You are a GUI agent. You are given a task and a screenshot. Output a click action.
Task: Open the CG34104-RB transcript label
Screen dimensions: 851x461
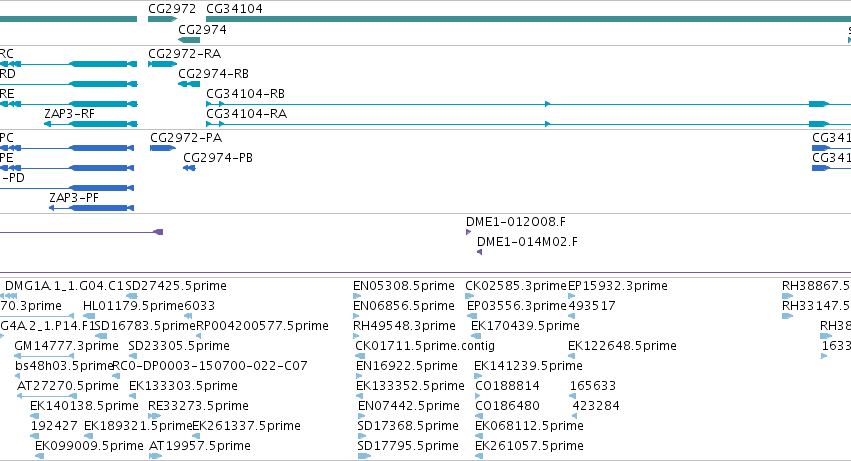[245, 94]
